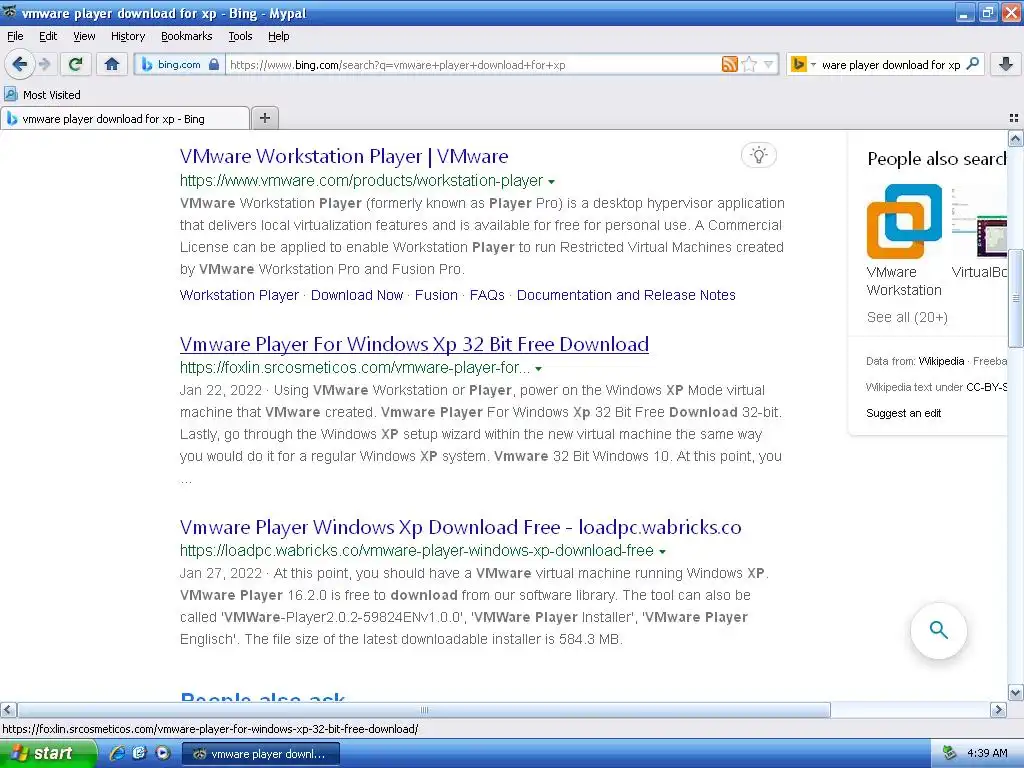This screenshot has height=768, width=1024.
Task: Expand the vmware.com result URL dropdown arrow
Action: (551, 182)
